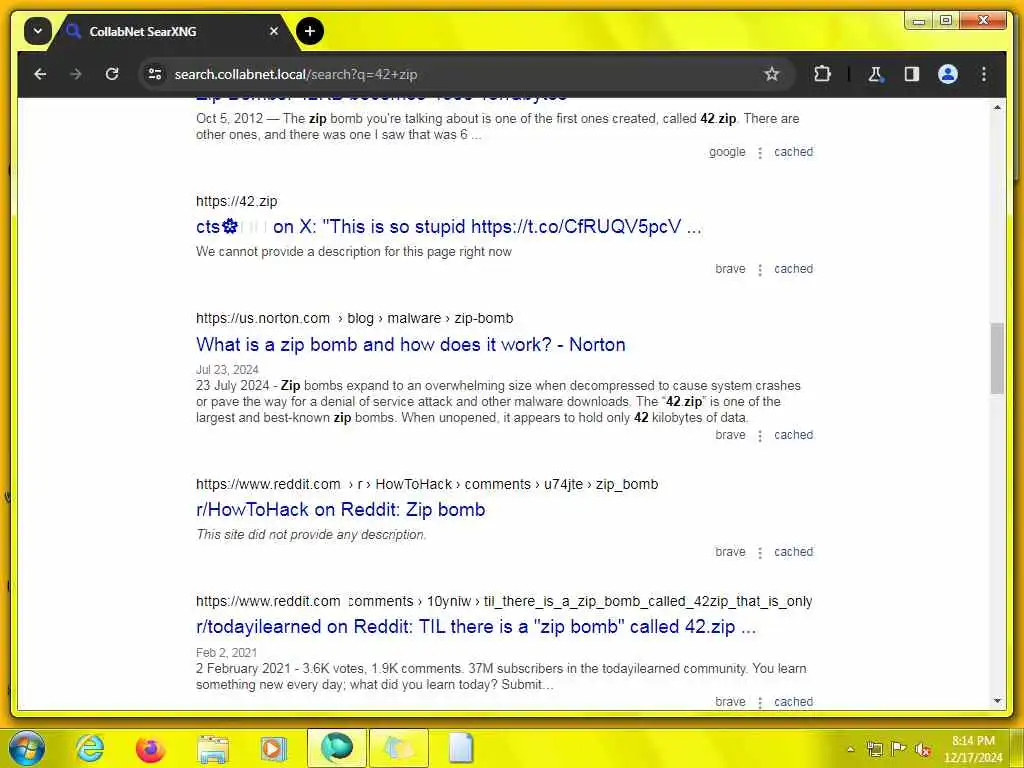Click brave engine link for X post result

tap(730, 268)
